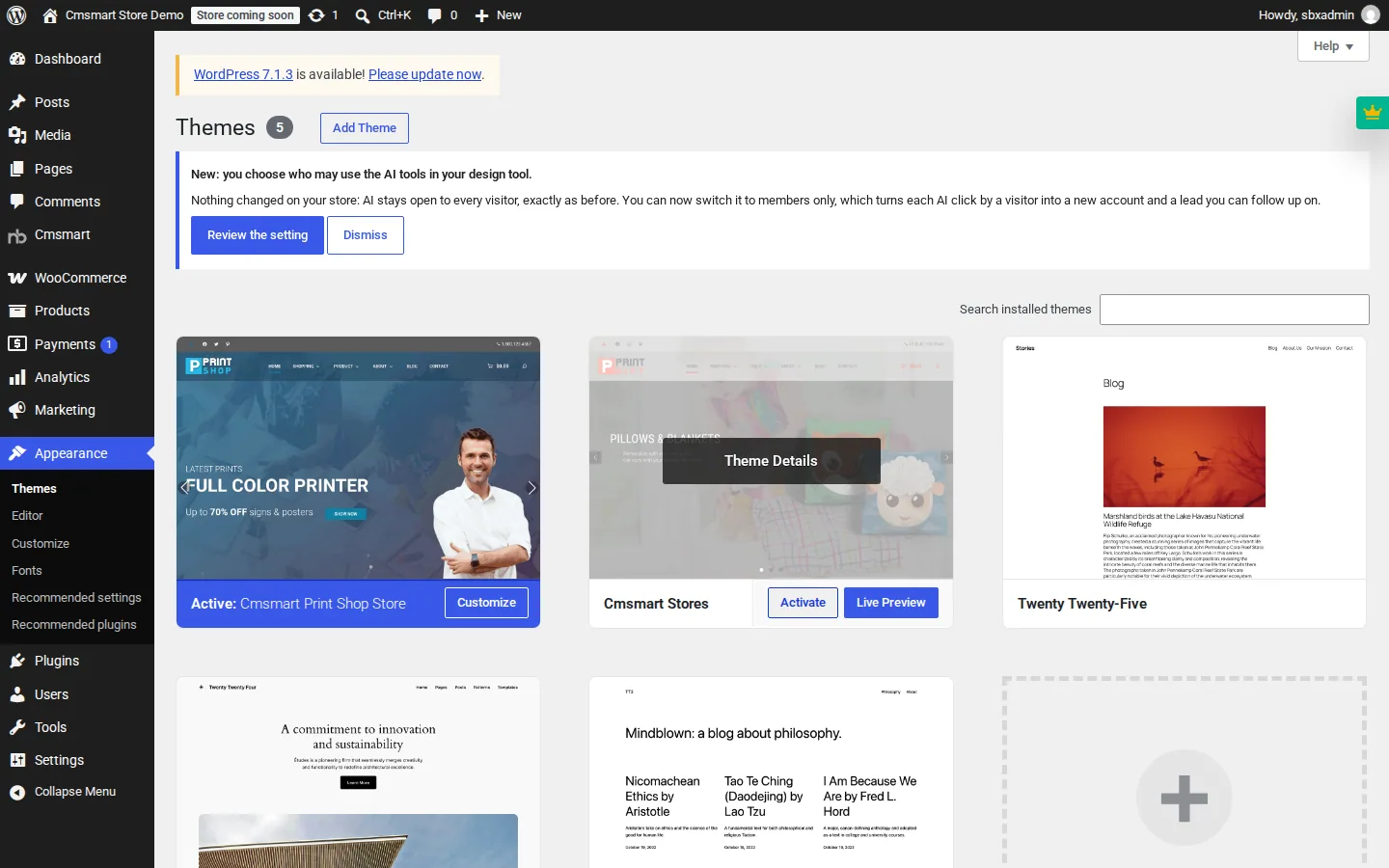The width and height of the screenshot is (1389, 868).
Task: Click the Posts pushpin icon
Action: pyautogui.click(x=17, y=102)
